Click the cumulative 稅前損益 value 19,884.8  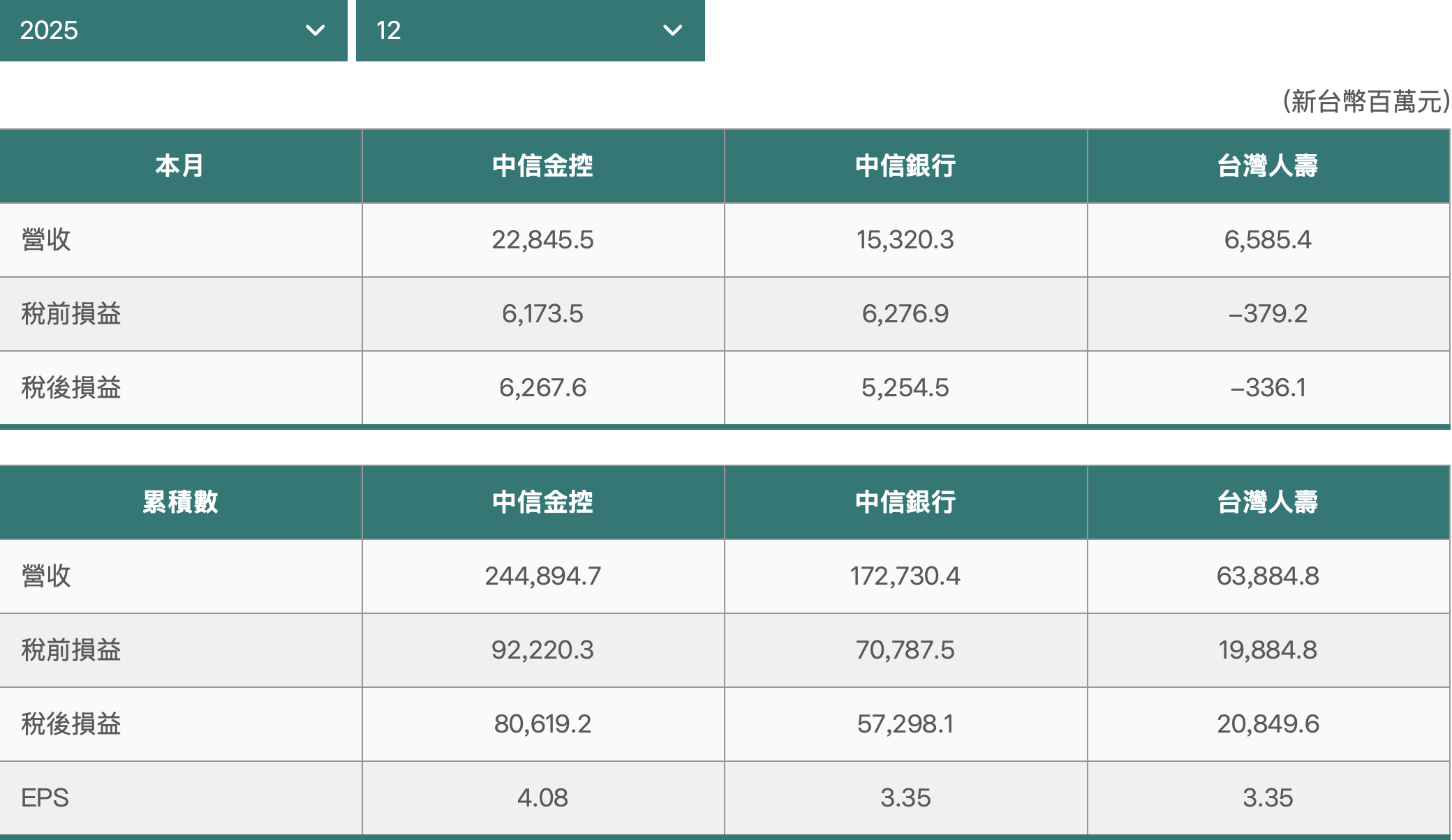tap(1268, 650)
